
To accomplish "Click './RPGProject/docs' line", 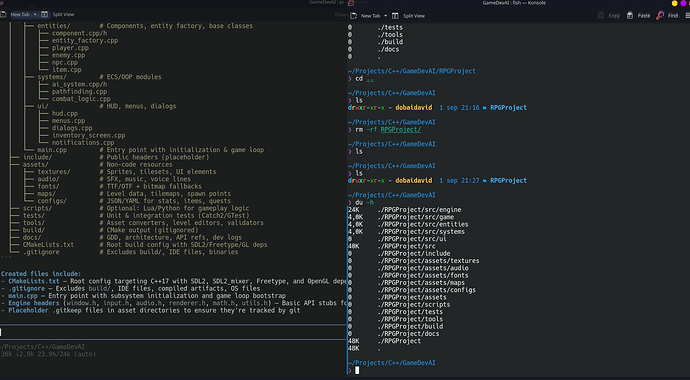I will coord(408,334).
